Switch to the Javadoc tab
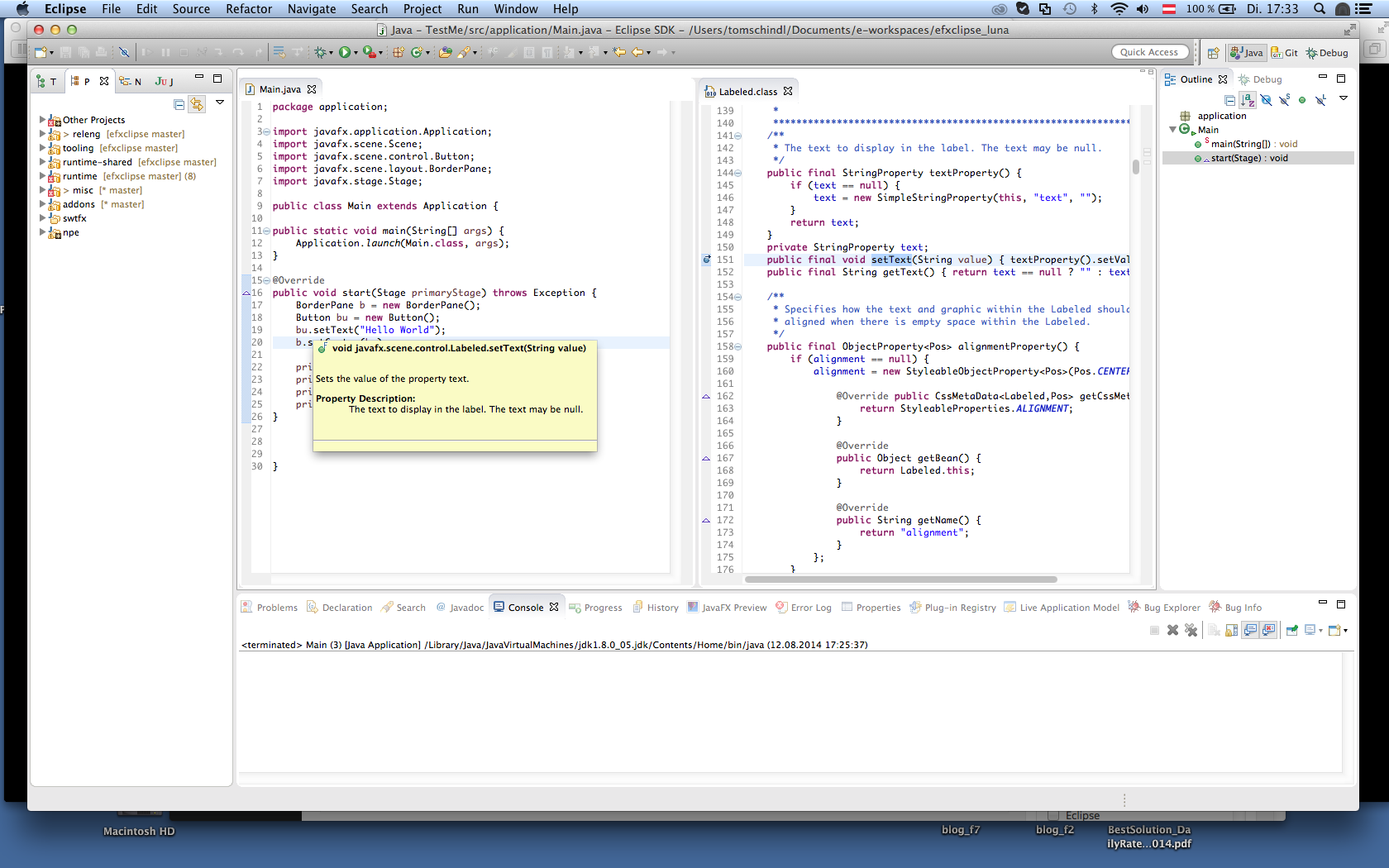 click(x=466, y=608)
